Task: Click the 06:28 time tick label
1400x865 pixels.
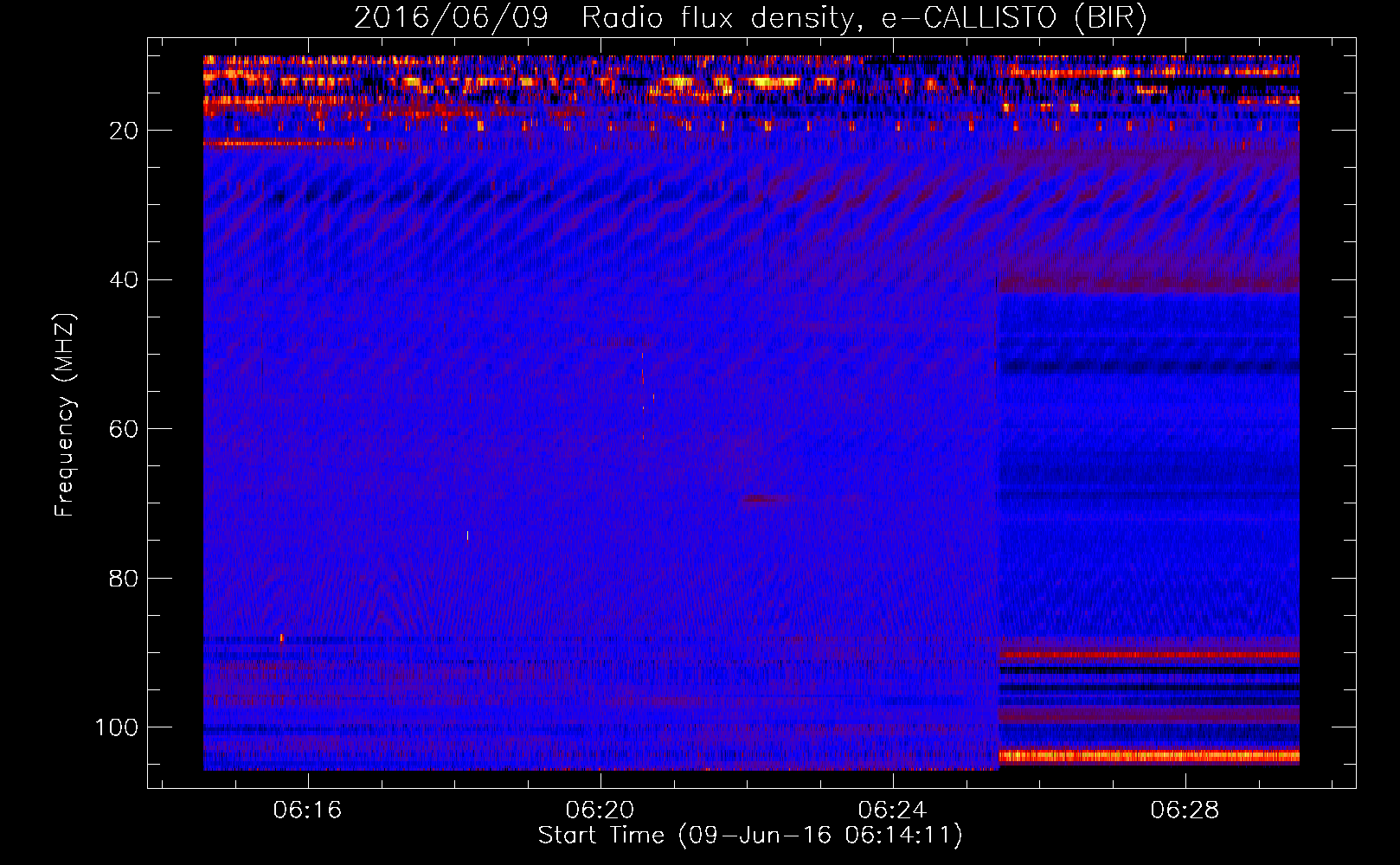Action: tap(1185, 811)
